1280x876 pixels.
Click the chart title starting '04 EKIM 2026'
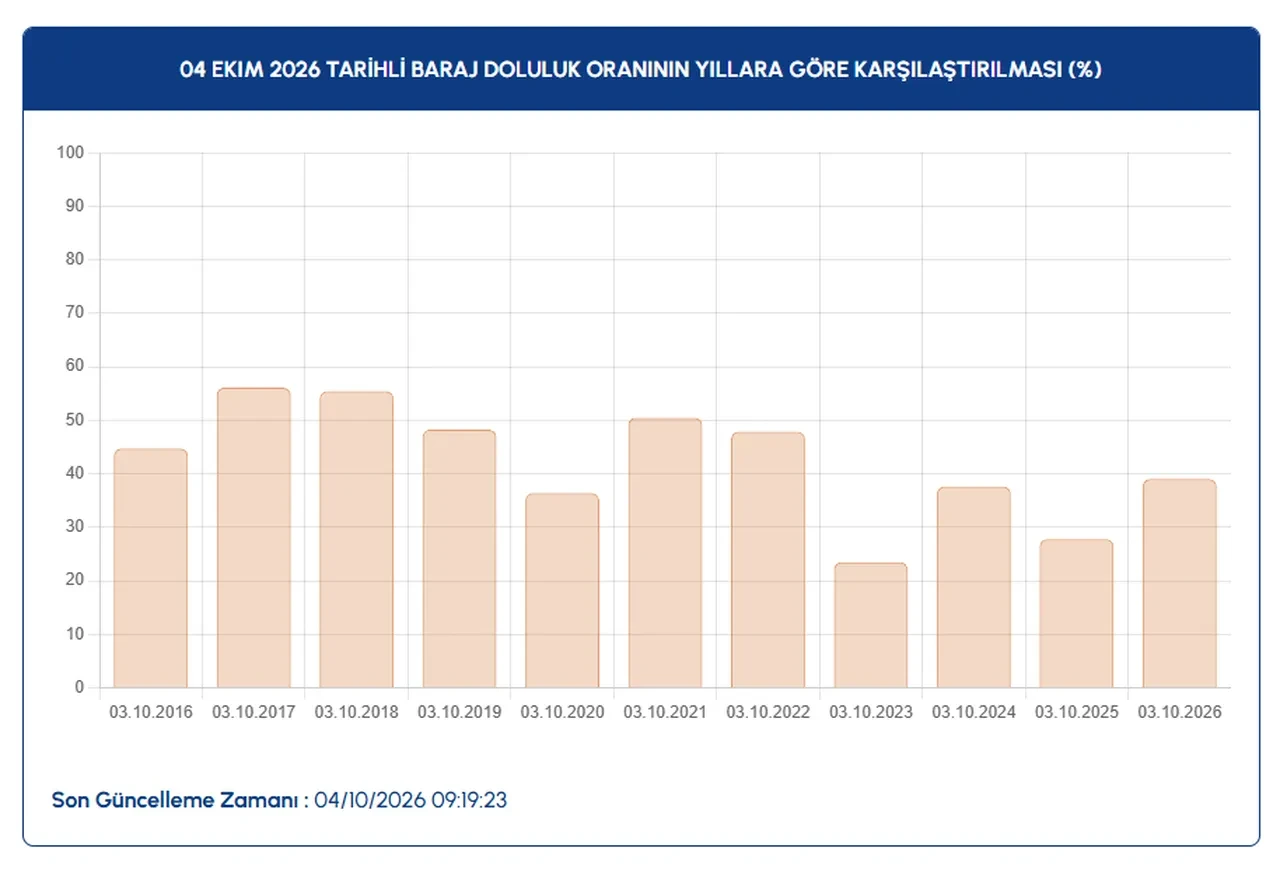click(x=641, y=70)
